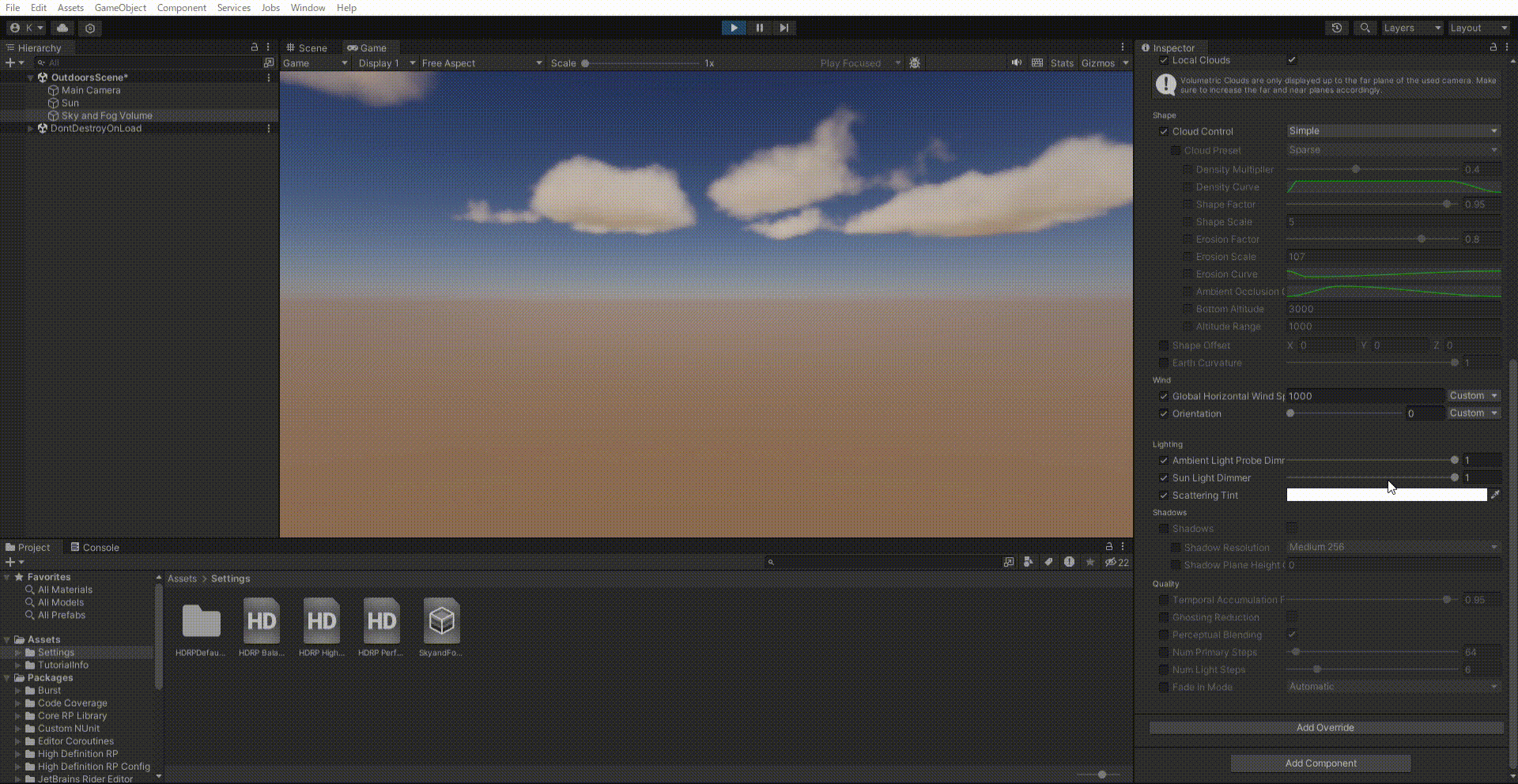Screen dimensions: 1518x784
Task: Open DontDestroyOnLoad three-dot options menu
Action: [x=269, y=128]
